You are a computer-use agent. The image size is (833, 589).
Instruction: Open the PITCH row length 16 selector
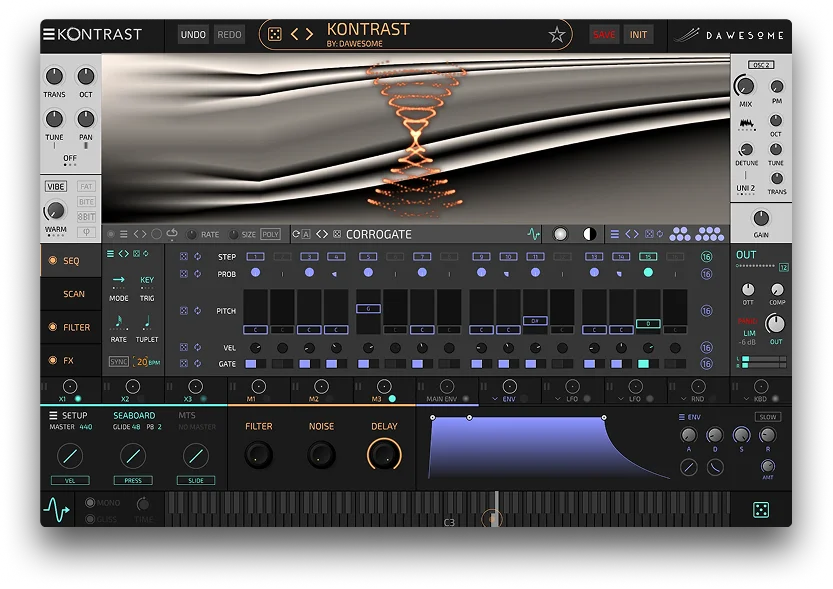(706, 311)
